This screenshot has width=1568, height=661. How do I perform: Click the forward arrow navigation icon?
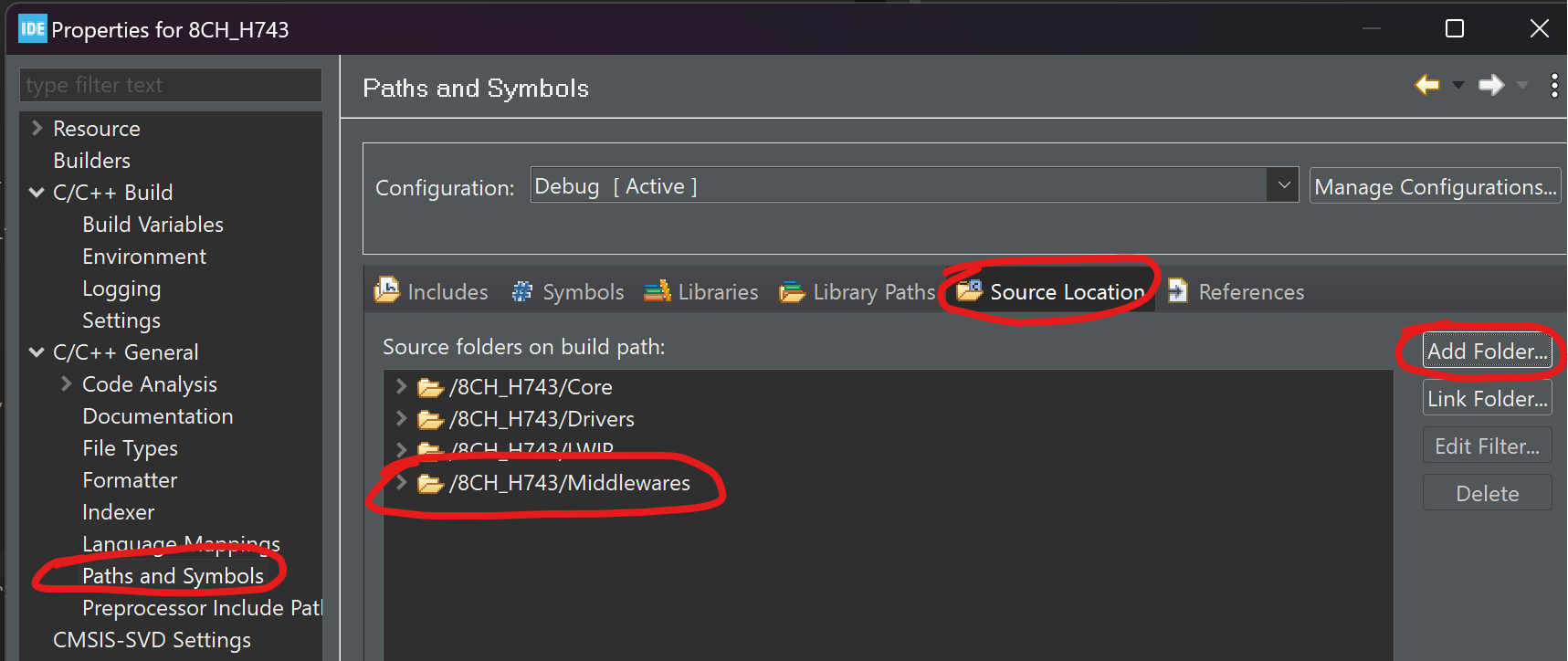tap(1491, 86)
